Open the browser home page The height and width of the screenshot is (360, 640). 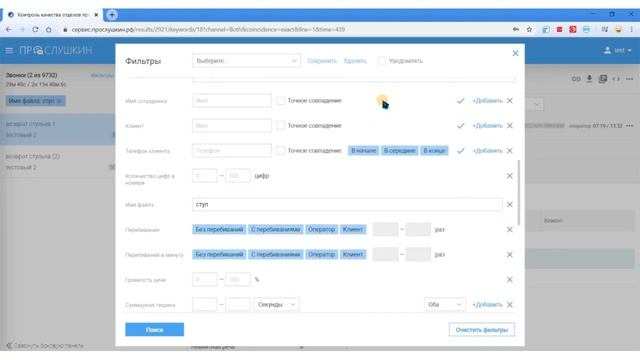(49, 29)
